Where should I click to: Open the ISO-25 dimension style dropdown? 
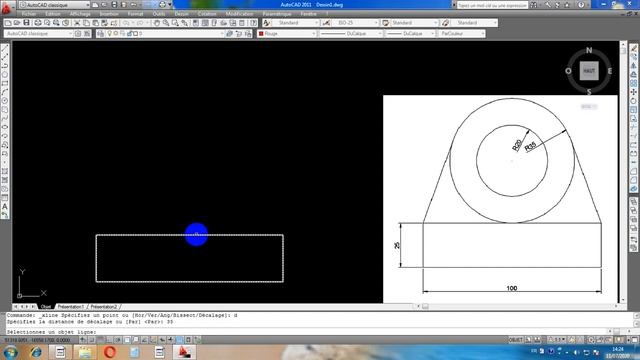356,23
